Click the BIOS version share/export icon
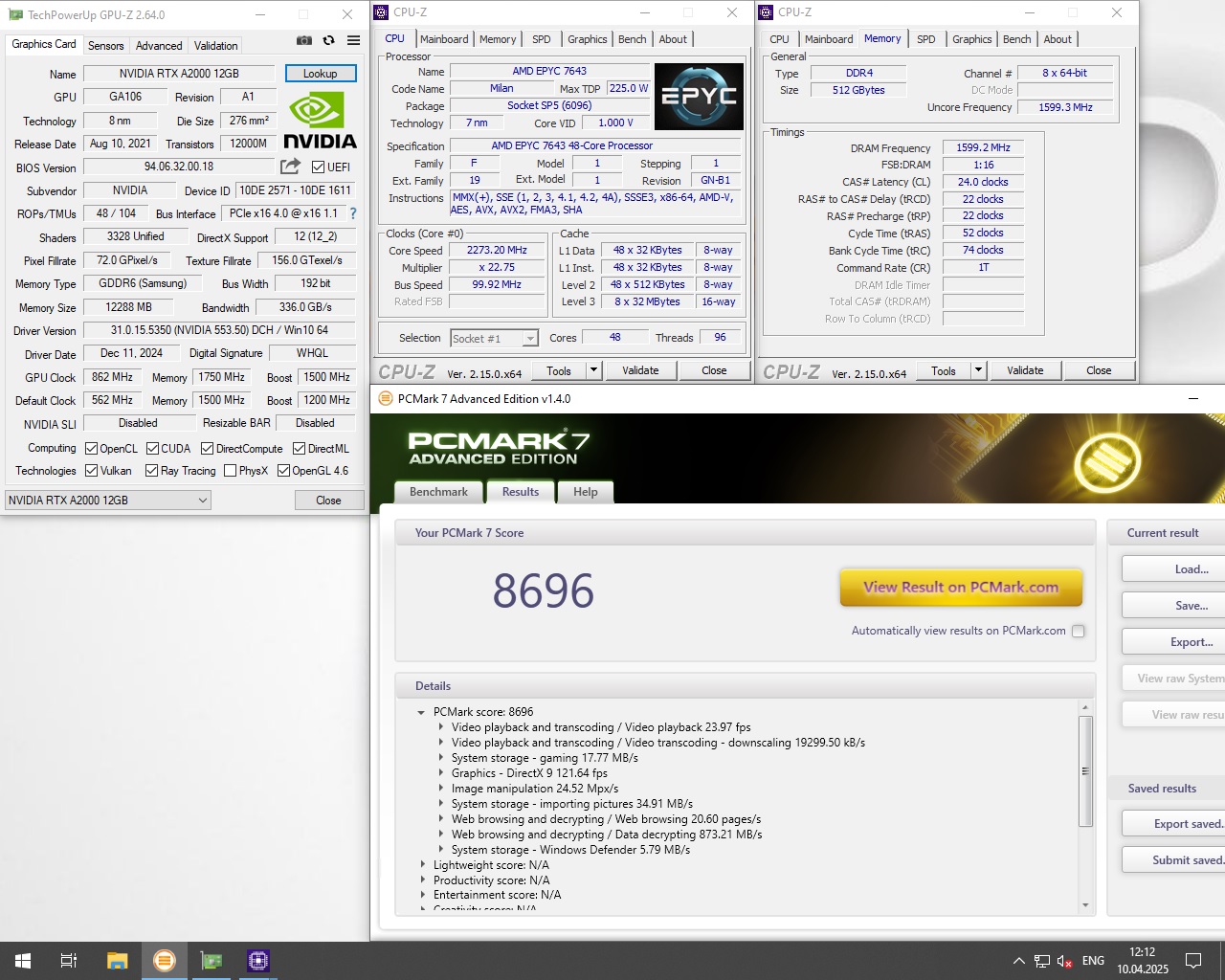This screenshot has width=1225, height=980. (x=291, y=167)
